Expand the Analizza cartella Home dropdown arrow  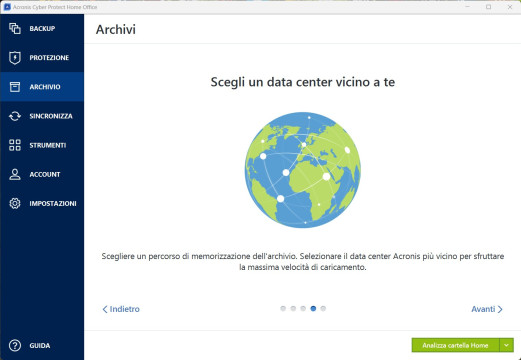tap(506, 345)
